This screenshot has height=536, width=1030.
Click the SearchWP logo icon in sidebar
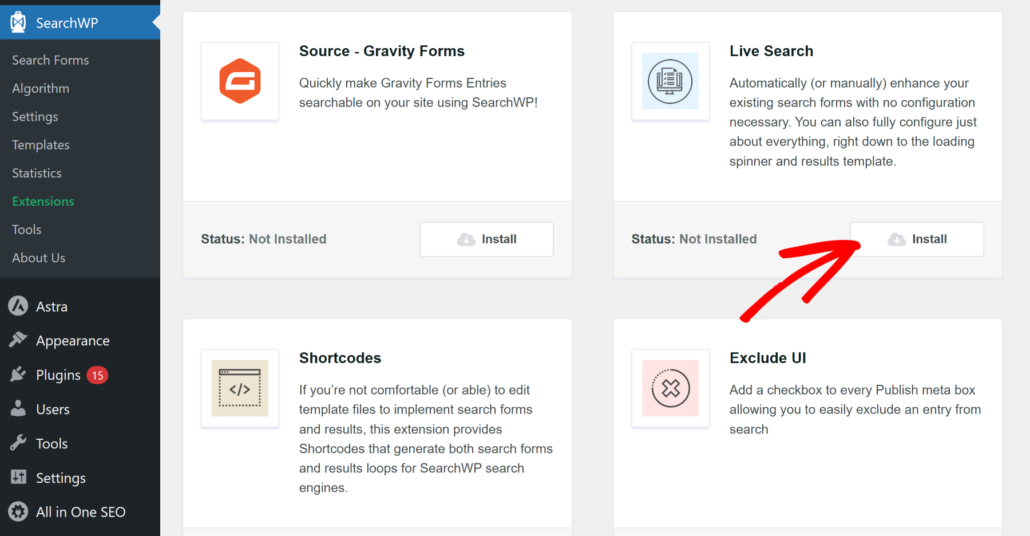18,22
